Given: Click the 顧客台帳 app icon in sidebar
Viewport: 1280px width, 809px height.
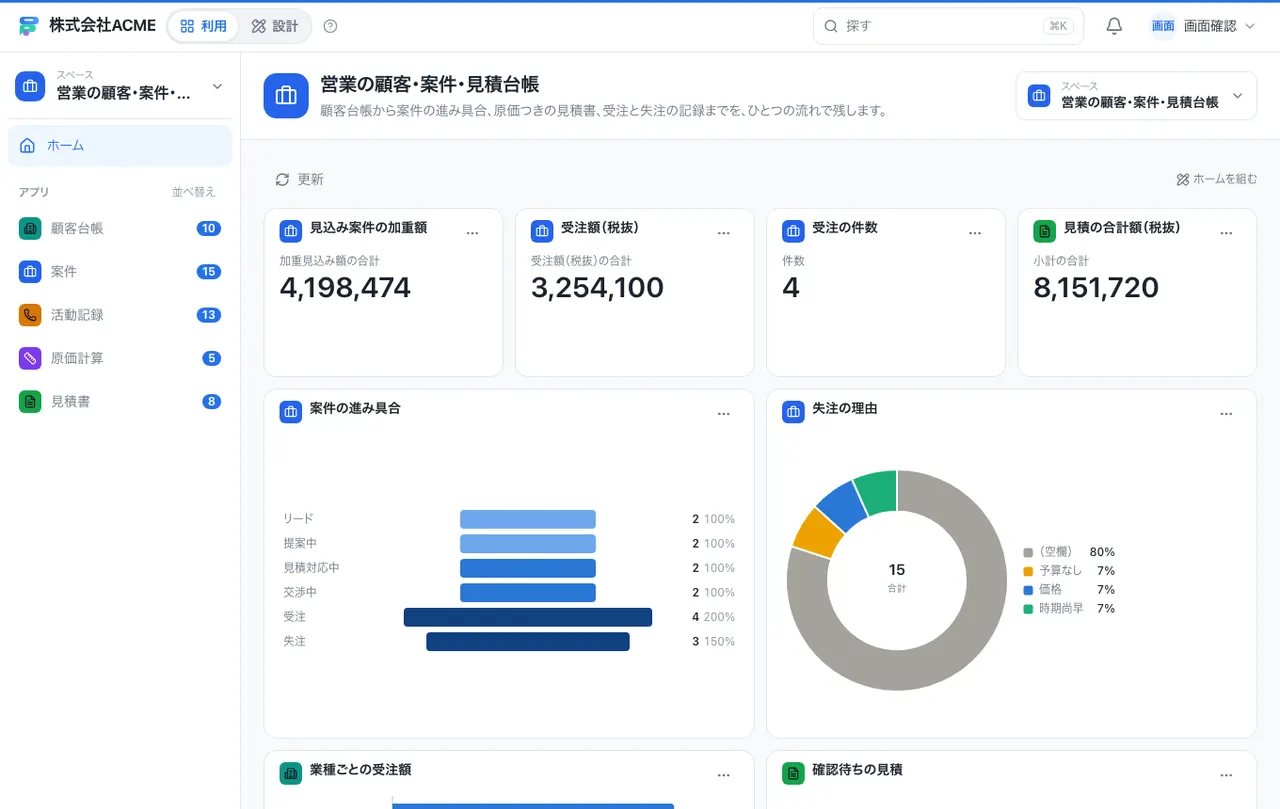Looking at the screenshot, I should tap(30, 228).
